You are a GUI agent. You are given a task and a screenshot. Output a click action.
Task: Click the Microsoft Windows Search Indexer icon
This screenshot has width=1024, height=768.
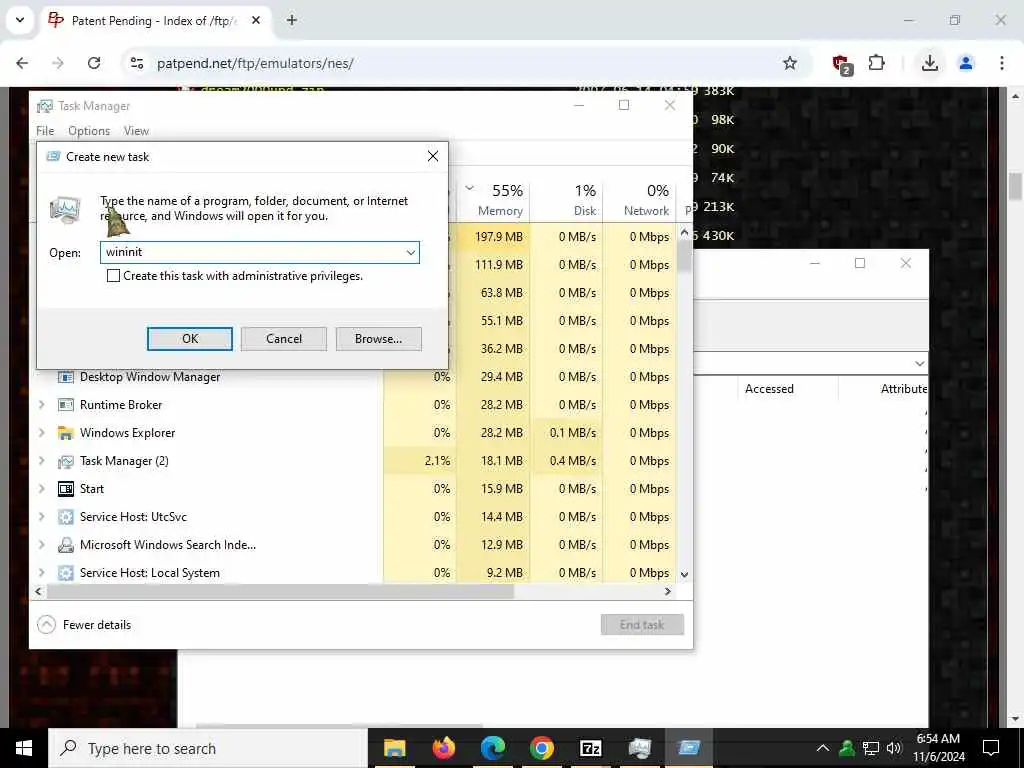pos(65,545)
